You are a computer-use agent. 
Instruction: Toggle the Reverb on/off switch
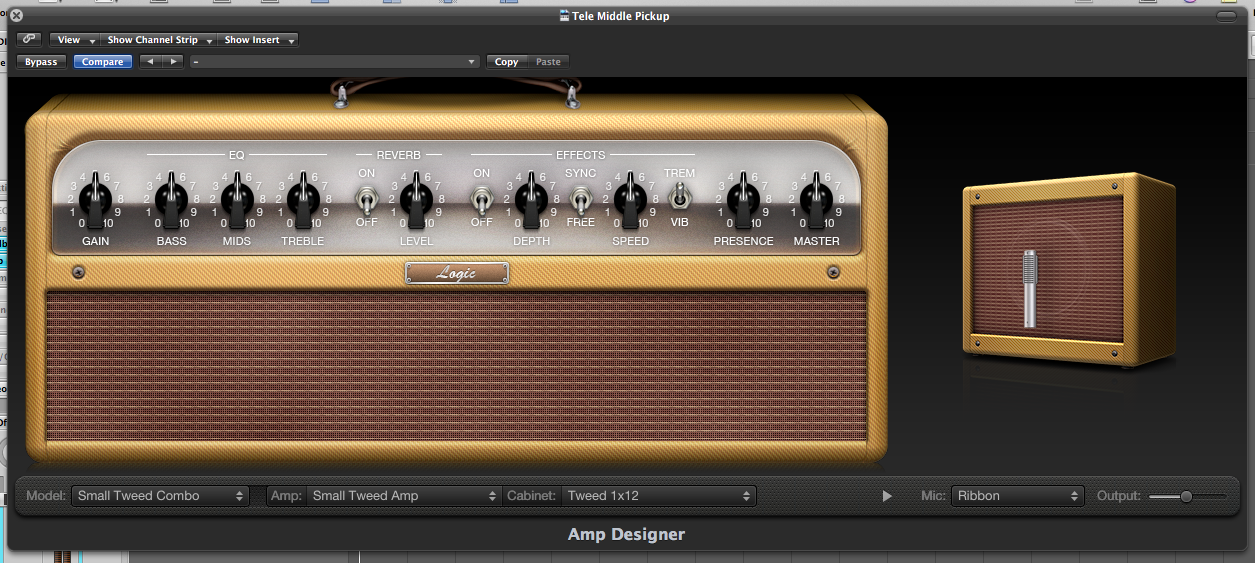click(367, 200)
